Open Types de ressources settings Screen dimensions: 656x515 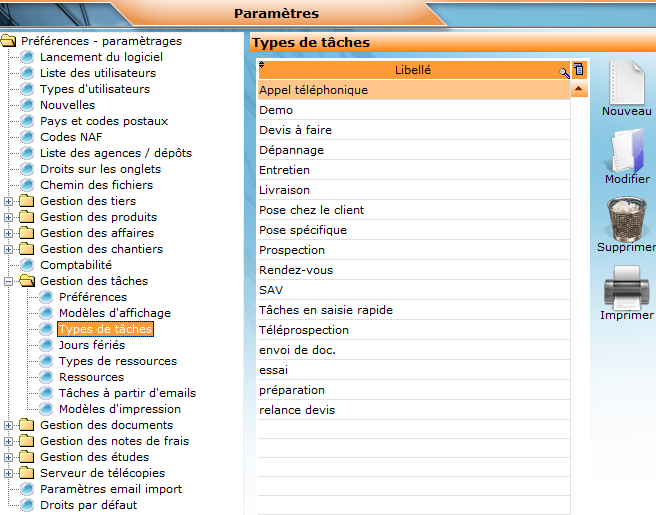pyautogui.click(x=118, y=361)
